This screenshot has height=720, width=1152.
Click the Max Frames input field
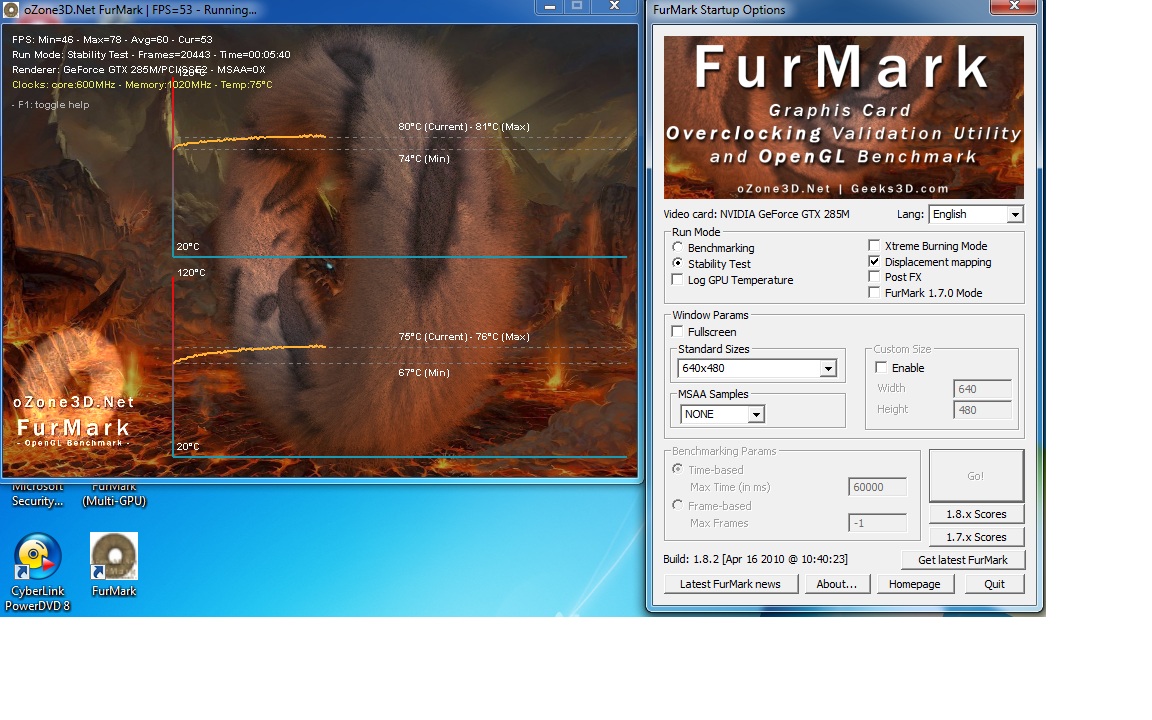point(877,523)
